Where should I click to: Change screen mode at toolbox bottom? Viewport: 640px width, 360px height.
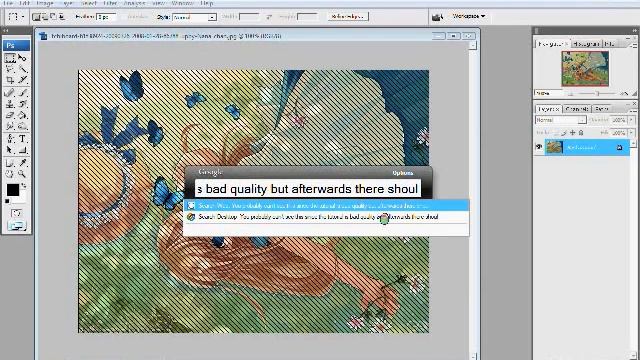16,226
